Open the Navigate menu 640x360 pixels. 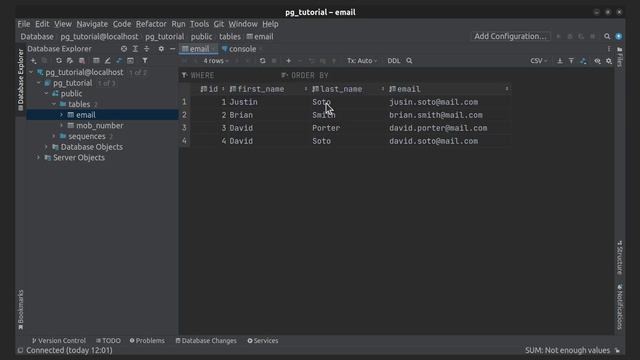(92, 24)
